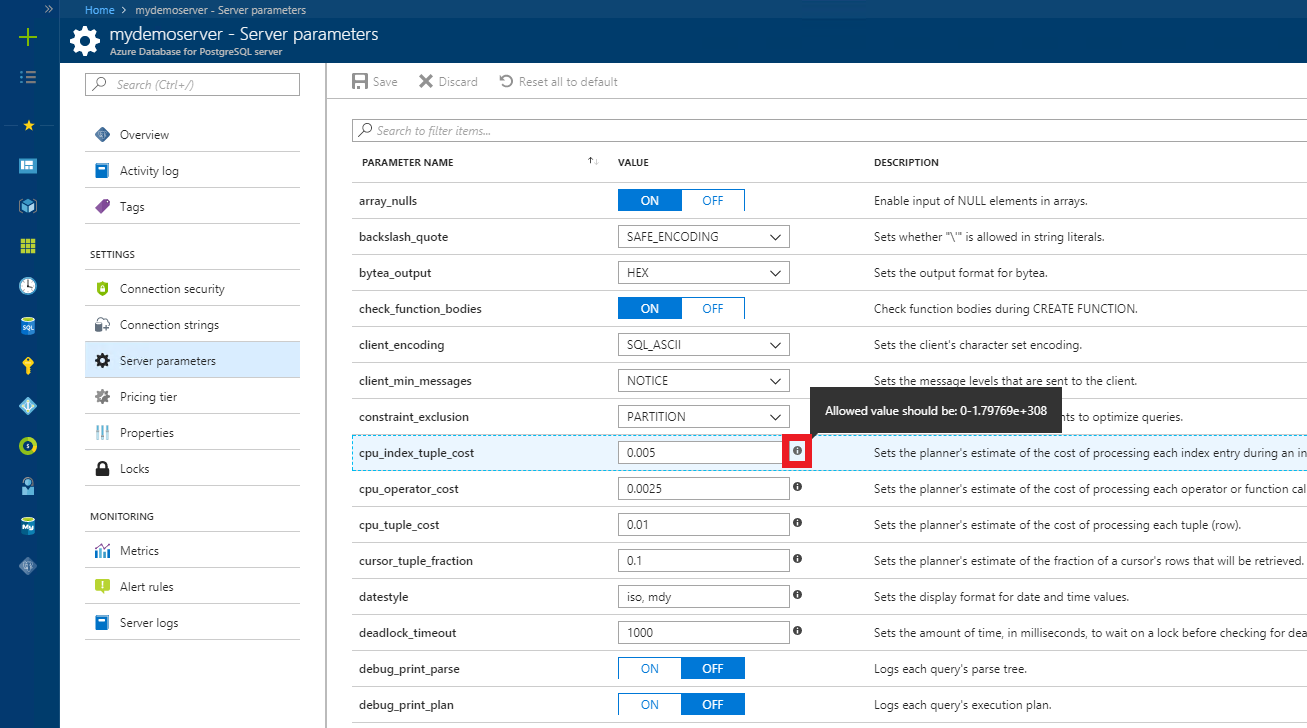This screenshot has width=1307, height=728.
Task: Open the SQL databases icon
Action: tap(28, 325)
